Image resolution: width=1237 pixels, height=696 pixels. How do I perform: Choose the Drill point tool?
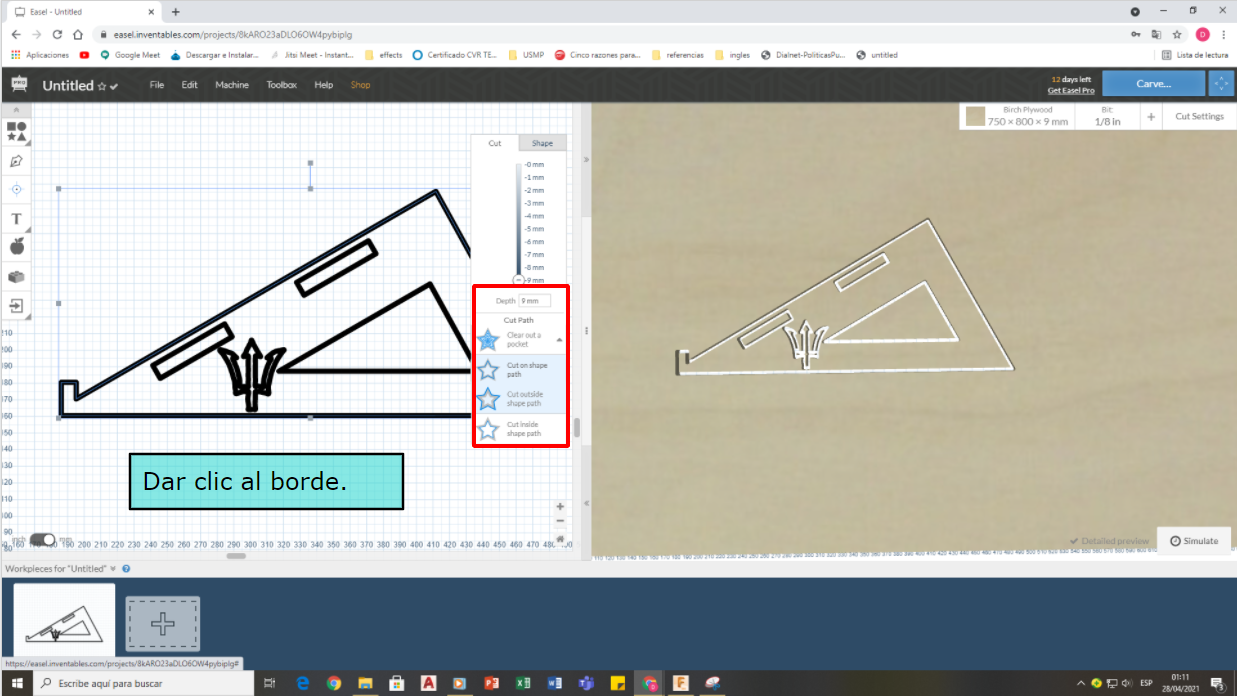[16, 189]
